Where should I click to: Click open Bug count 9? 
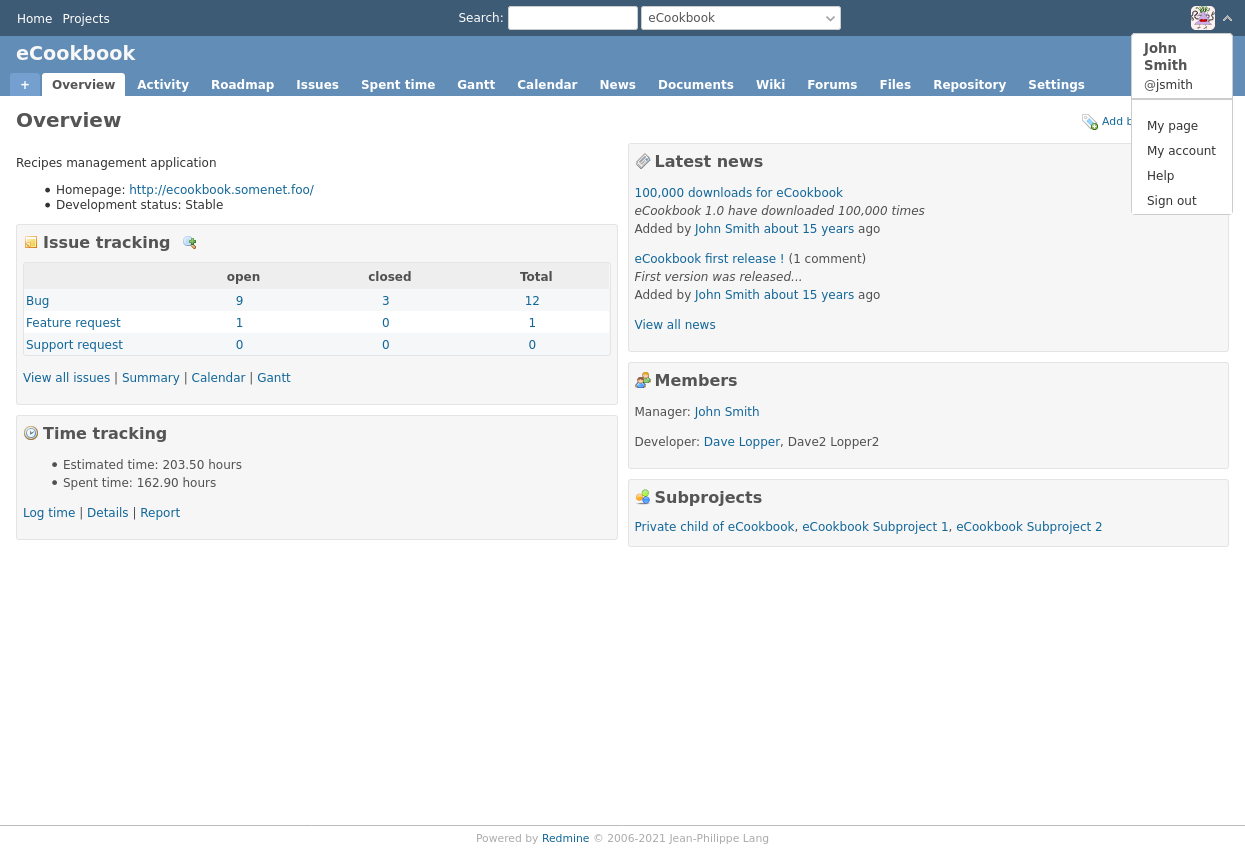tap(239, 301)
